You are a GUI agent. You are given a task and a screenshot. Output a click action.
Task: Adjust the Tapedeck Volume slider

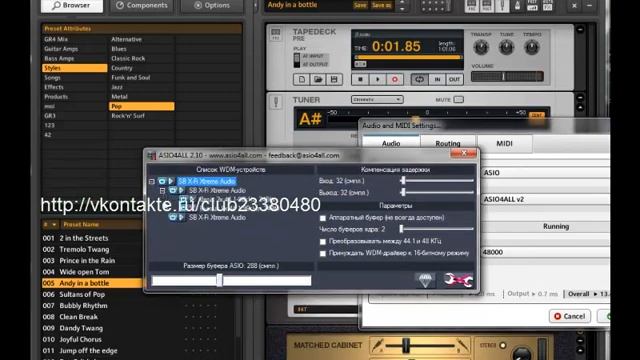click(x=507, y=76)
